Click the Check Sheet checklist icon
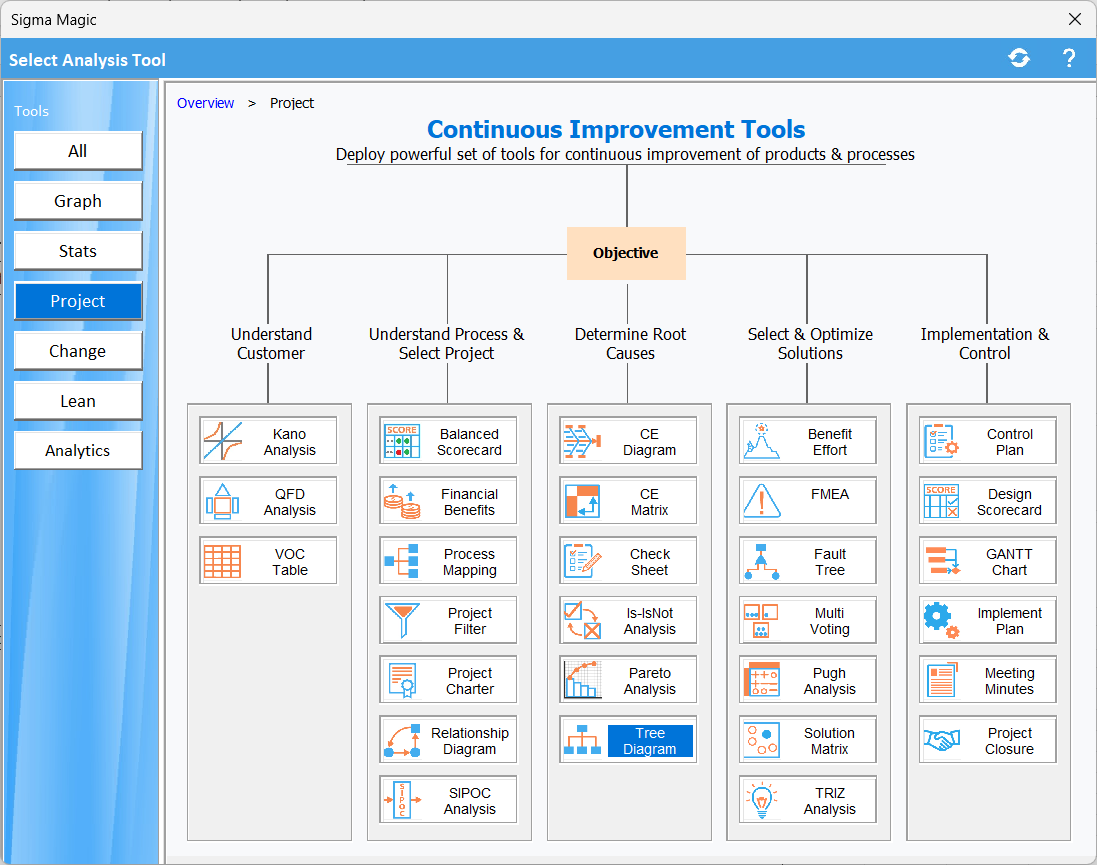Viewport: 1097px width, 865px height. (x=582, y=561)
